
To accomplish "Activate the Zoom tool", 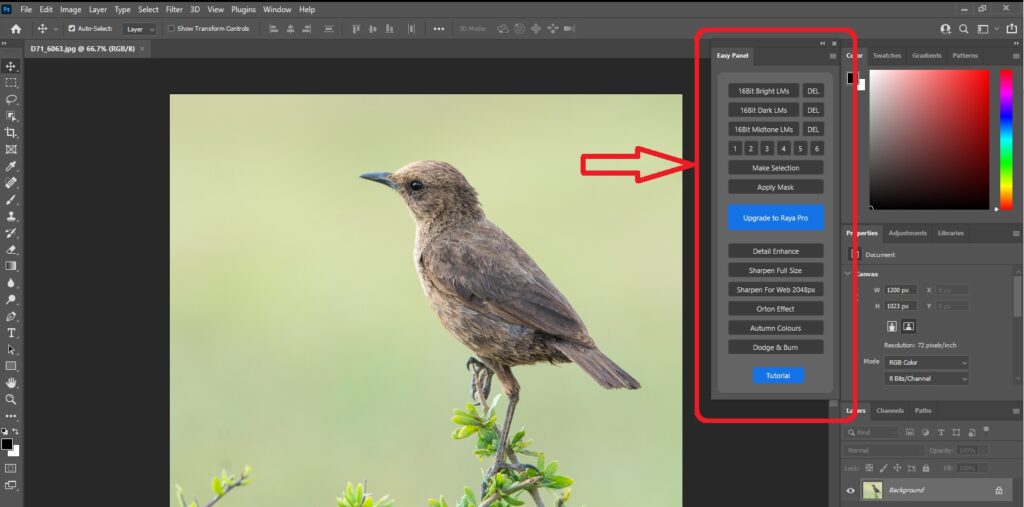I will click(x=11, y=399).
